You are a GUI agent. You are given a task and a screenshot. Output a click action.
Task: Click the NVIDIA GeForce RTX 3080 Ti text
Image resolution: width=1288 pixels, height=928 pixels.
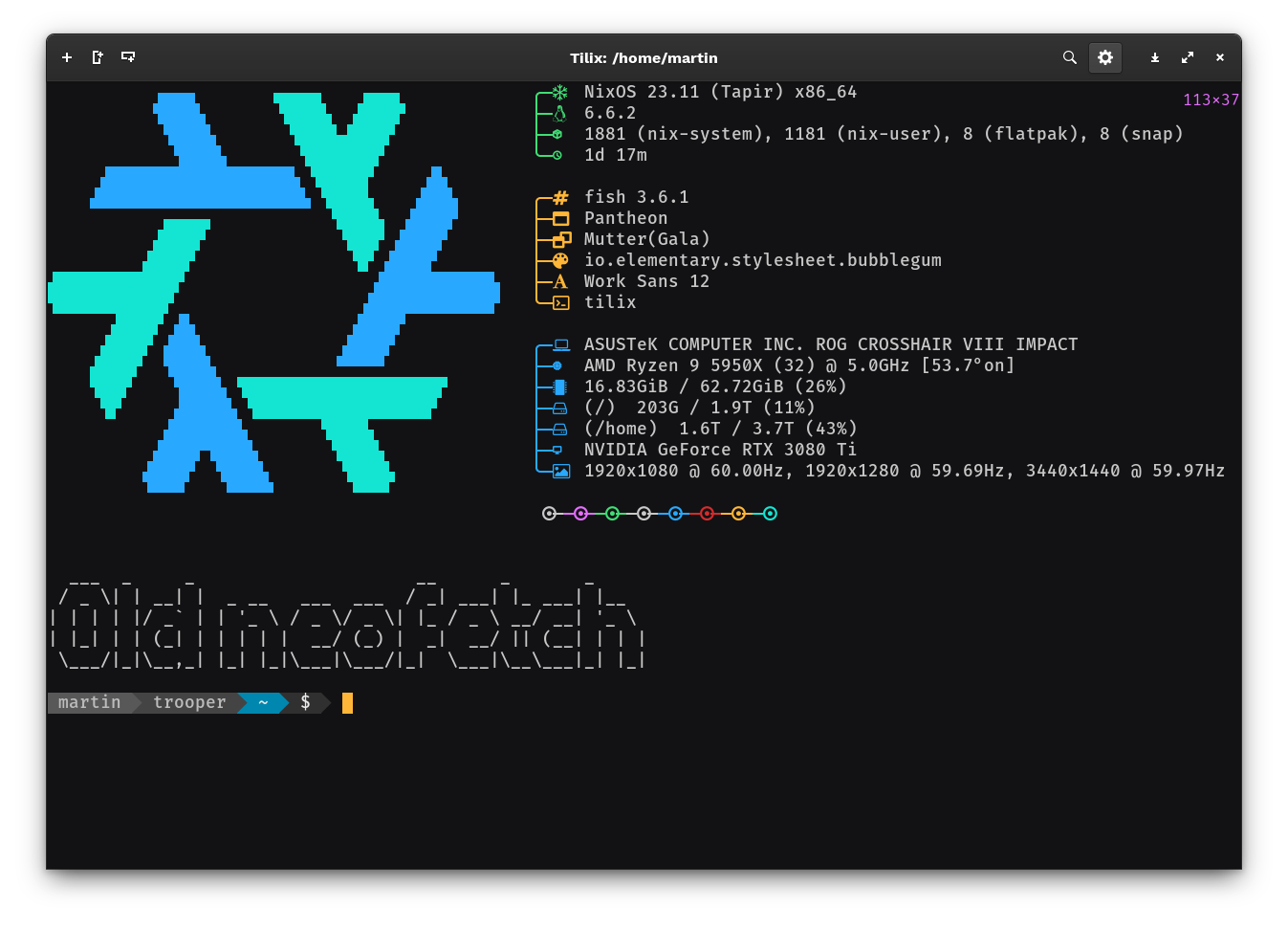(x=720, y=451)
